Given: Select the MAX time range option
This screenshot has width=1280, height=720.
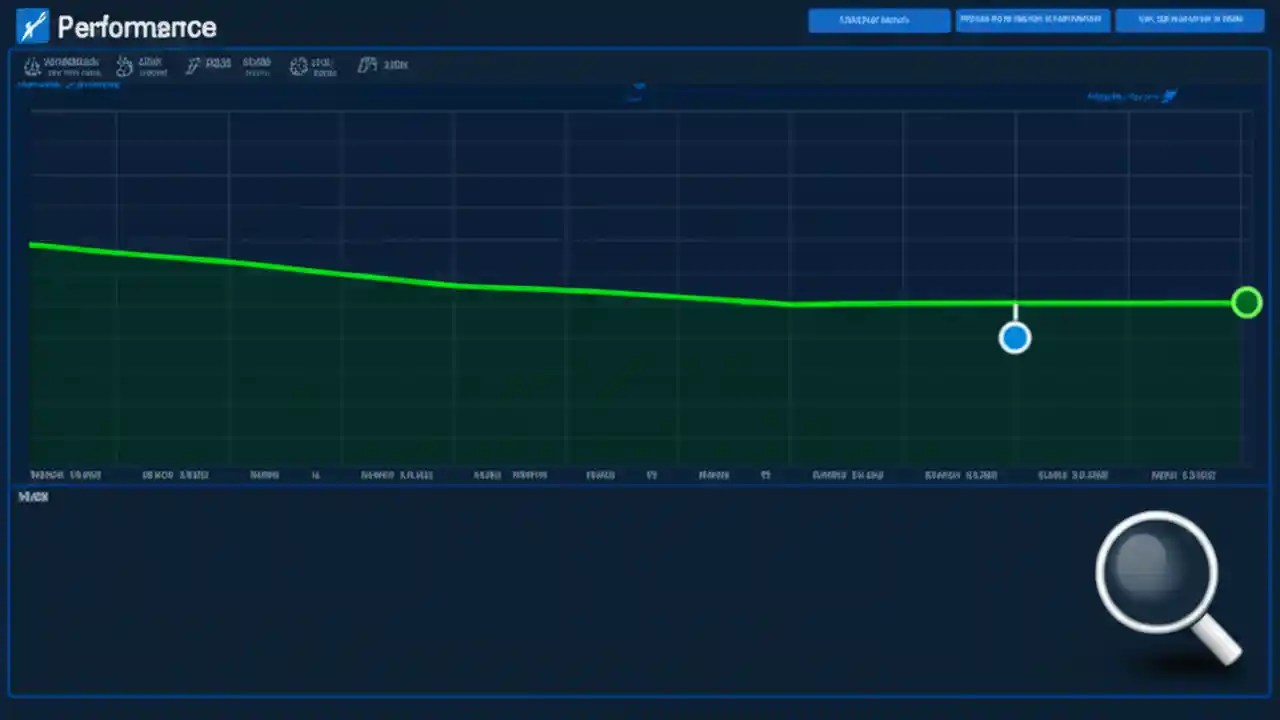Looking at the screenshot, I should click(33, 496).
